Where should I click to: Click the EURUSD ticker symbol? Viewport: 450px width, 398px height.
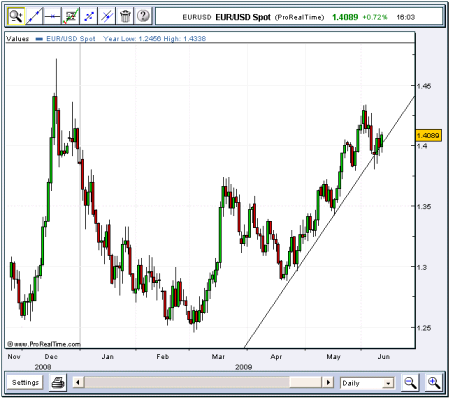(x=197, y=17)
